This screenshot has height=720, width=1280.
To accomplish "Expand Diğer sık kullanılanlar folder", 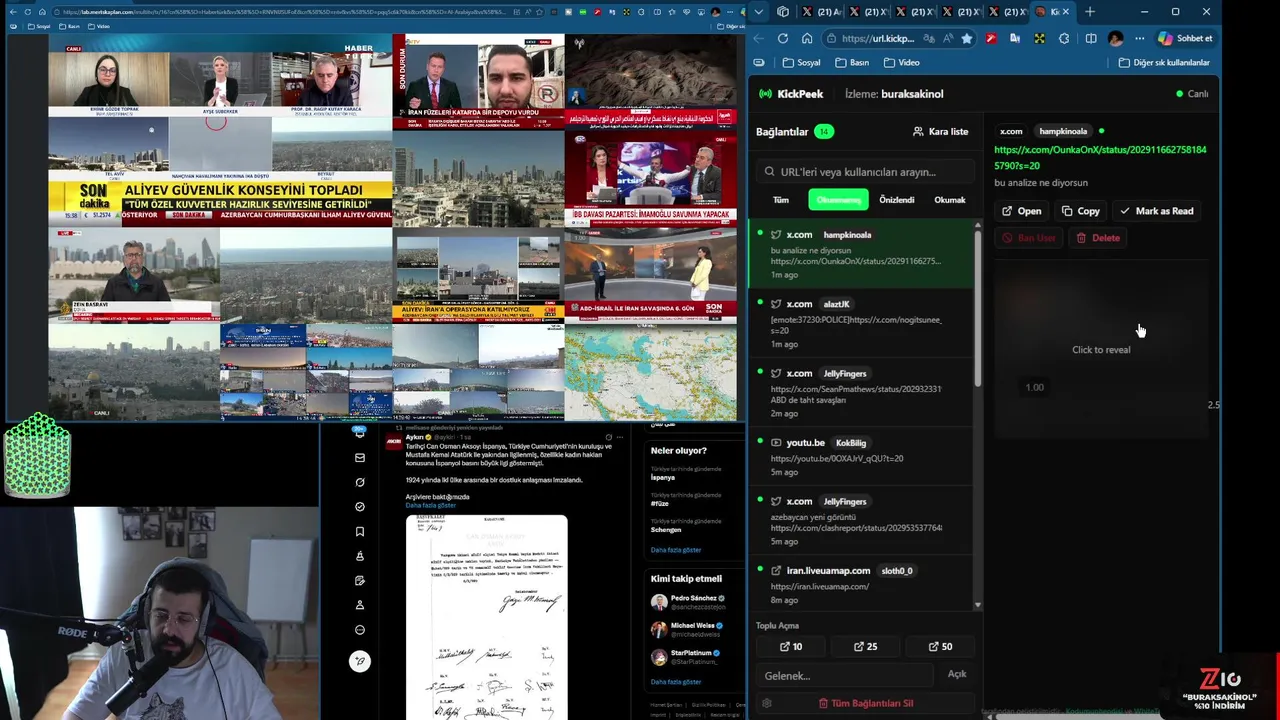I will [x=1163, y=62].
